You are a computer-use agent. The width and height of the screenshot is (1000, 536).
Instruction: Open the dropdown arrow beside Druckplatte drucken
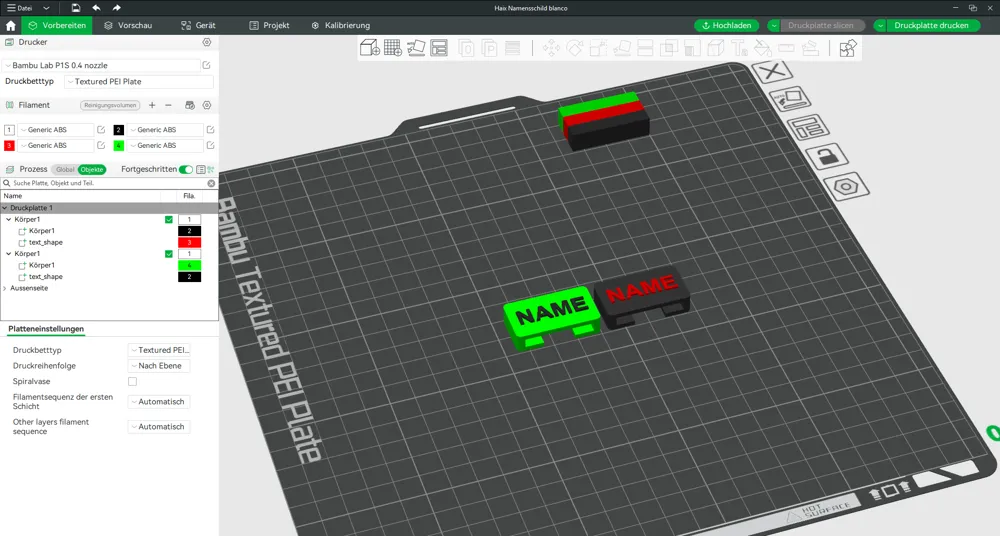pyautogui.click(x=880, y=26)
